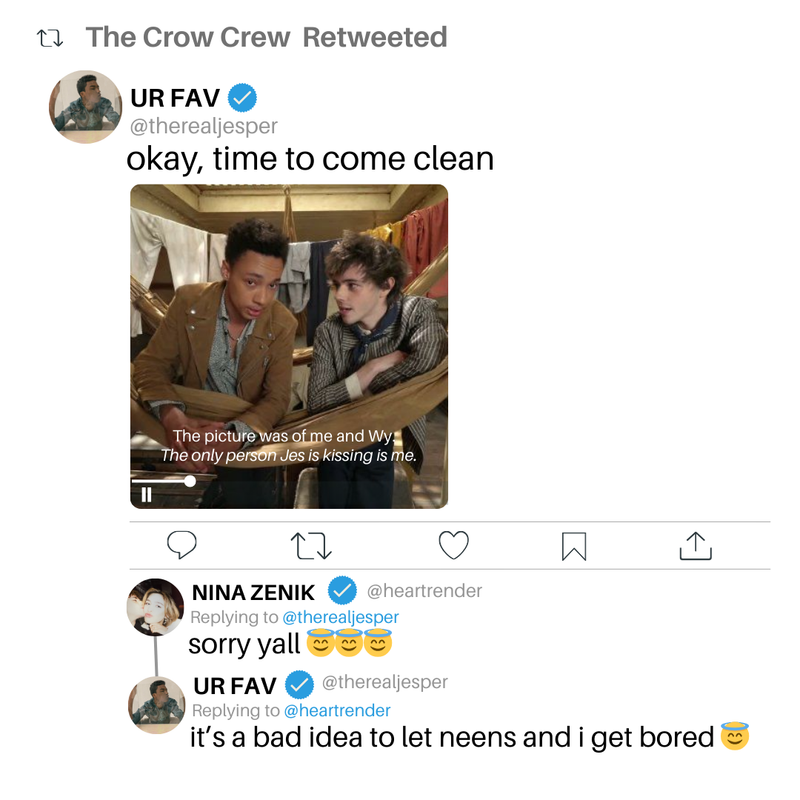Click the retweet icon beside The Crow Crew

50,38
